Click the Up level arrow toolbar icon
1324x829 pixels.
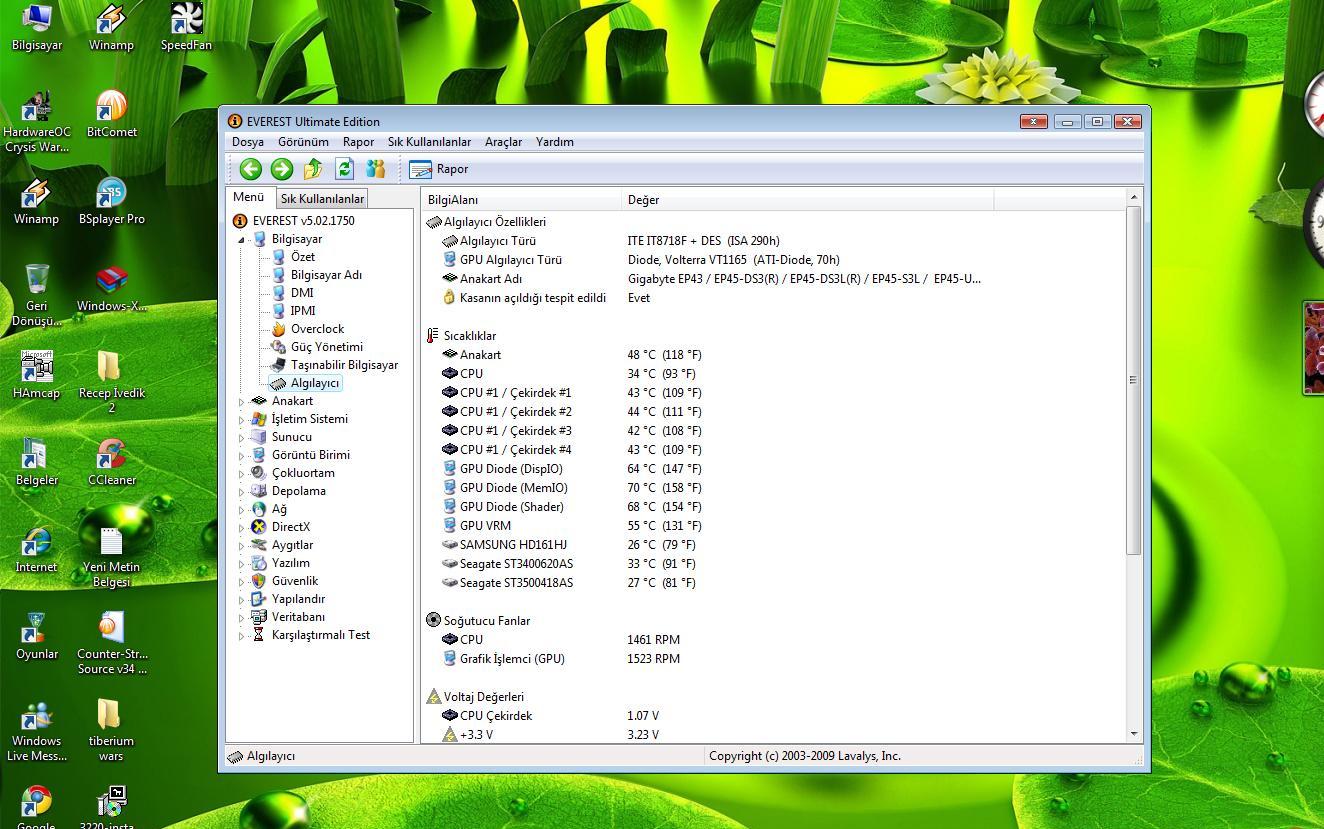[x=313, y=169]
